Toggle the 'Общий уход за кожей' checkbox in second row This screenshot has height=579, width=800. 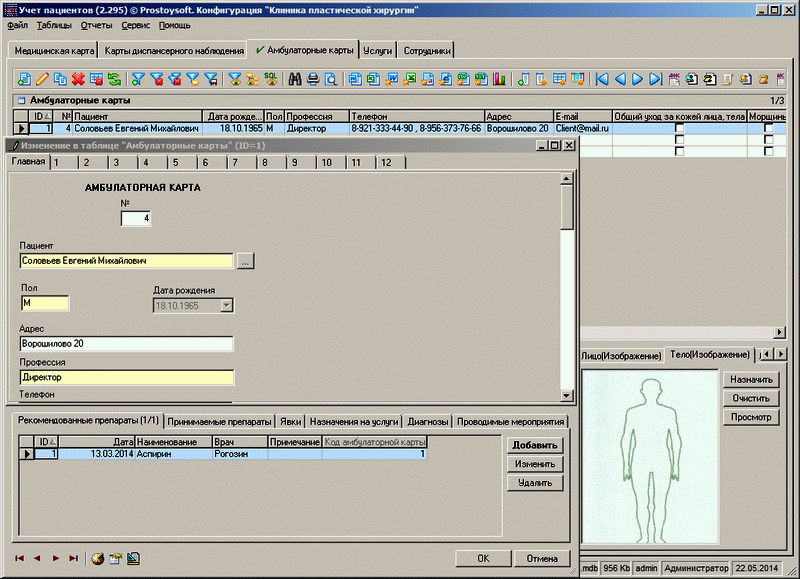(x=680, y=141)
